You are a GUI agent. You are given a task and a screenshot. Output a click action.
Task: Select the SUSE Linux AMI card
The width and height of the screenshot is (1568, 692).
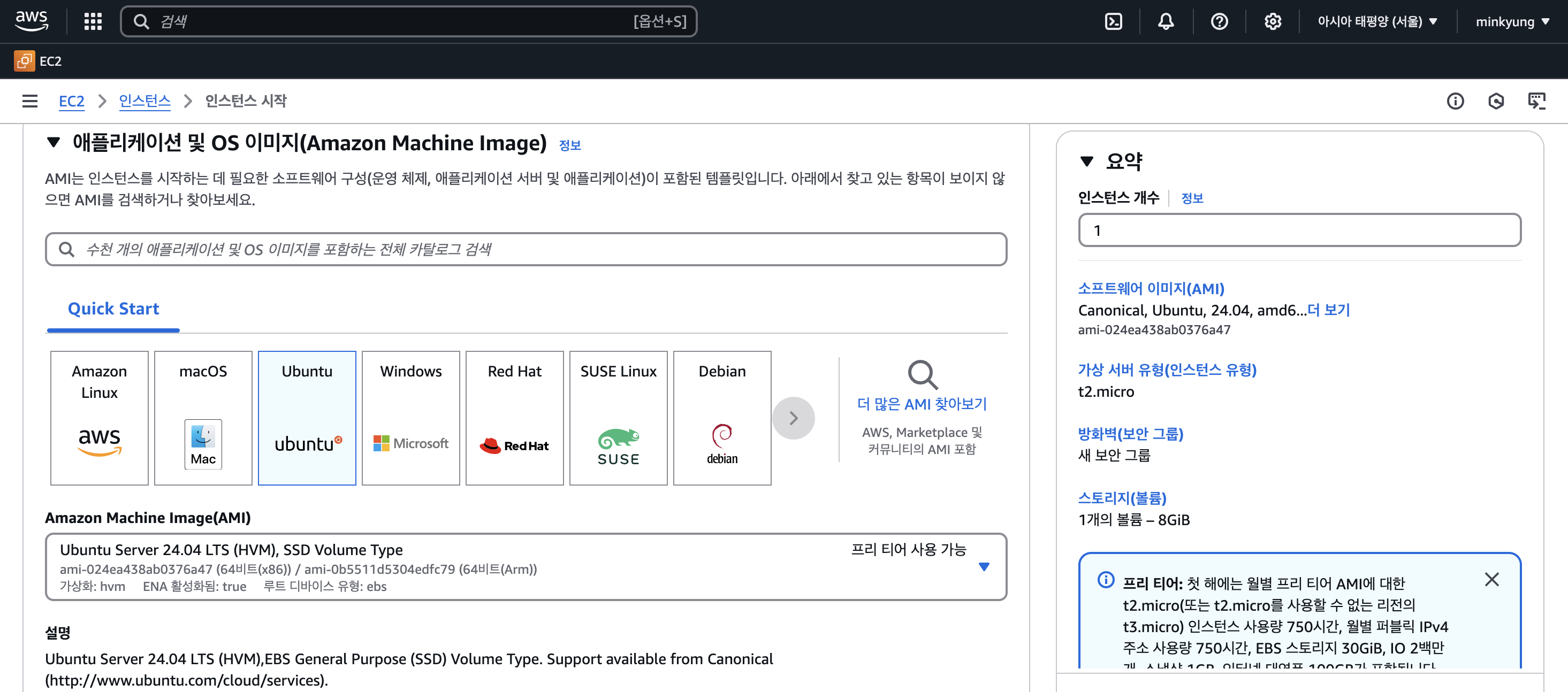click(619, 418)
